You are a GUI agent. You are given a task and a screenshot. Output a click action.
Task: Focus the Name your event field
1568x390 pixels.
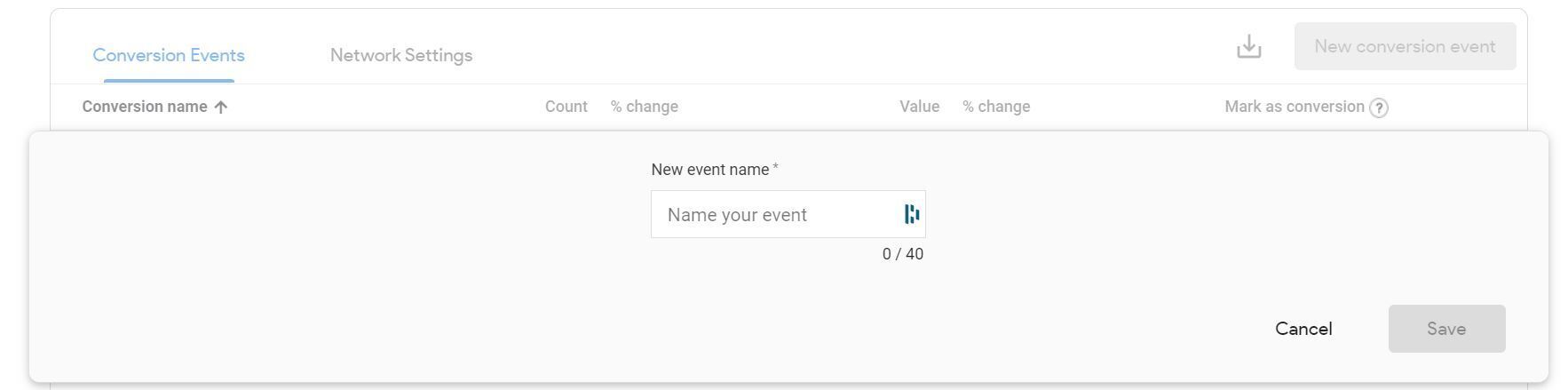(x=788, y=214)
